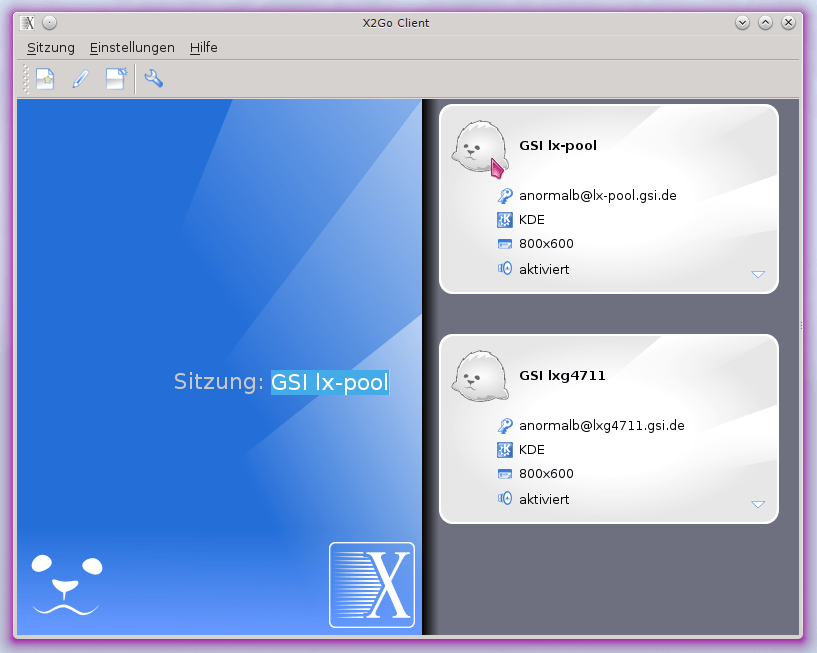This screenshot has height=653, width=817.
Task: Create a new session via toolbar icon
Action: point(44,78)
